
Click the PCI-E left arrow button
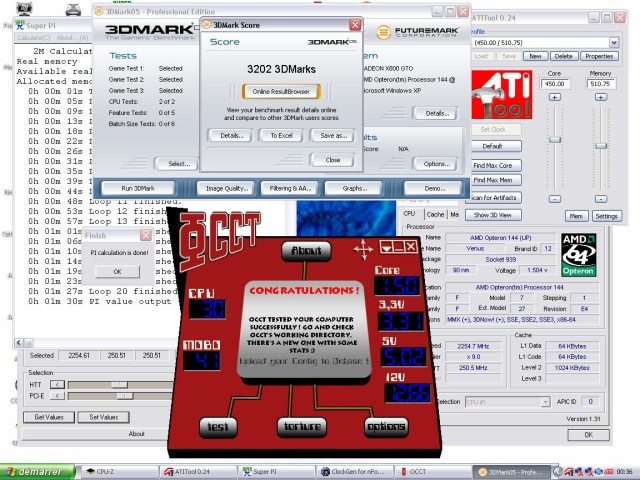click(57, 395)
